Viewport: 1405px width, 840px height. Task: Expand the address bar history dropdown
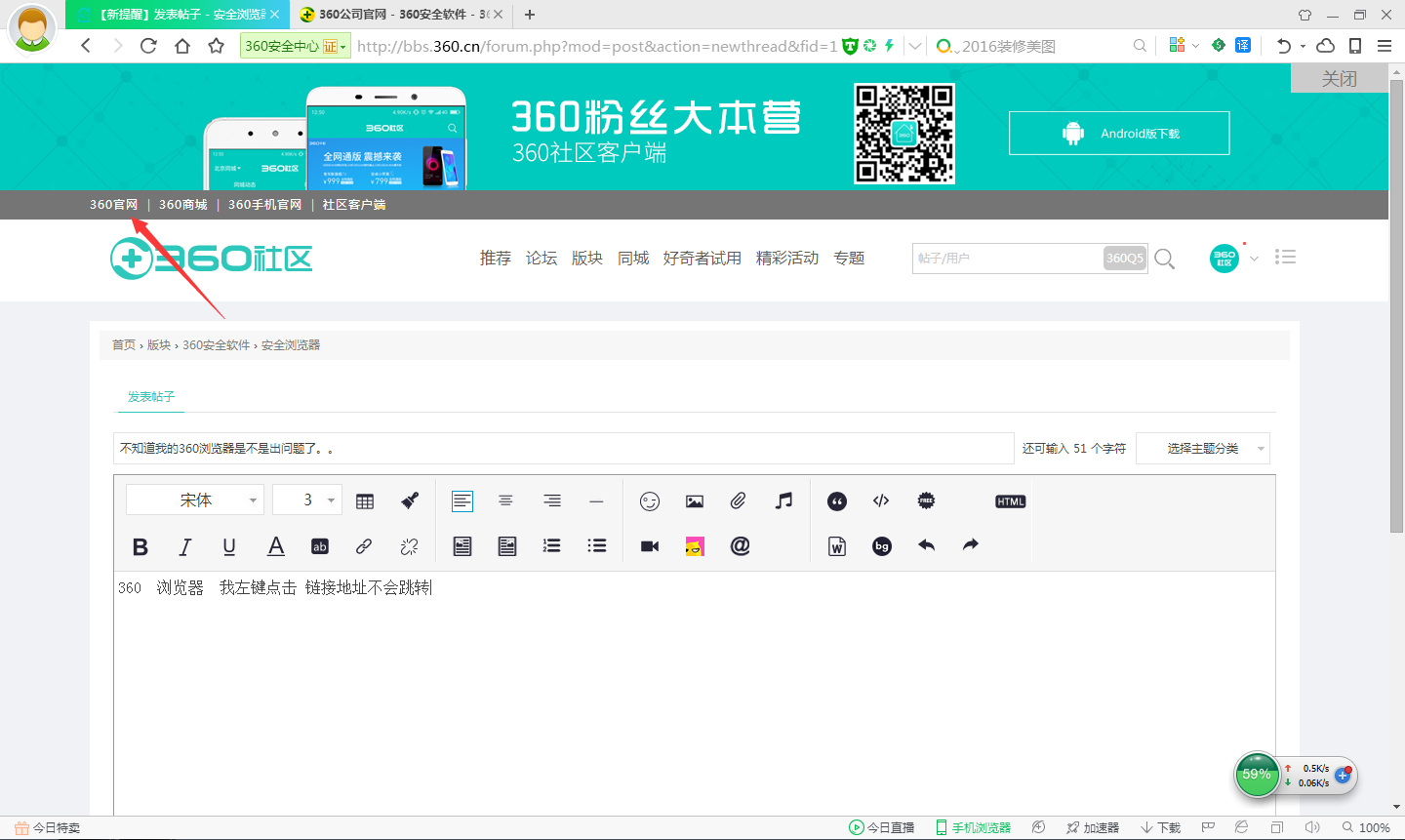(x=915, y=46)
